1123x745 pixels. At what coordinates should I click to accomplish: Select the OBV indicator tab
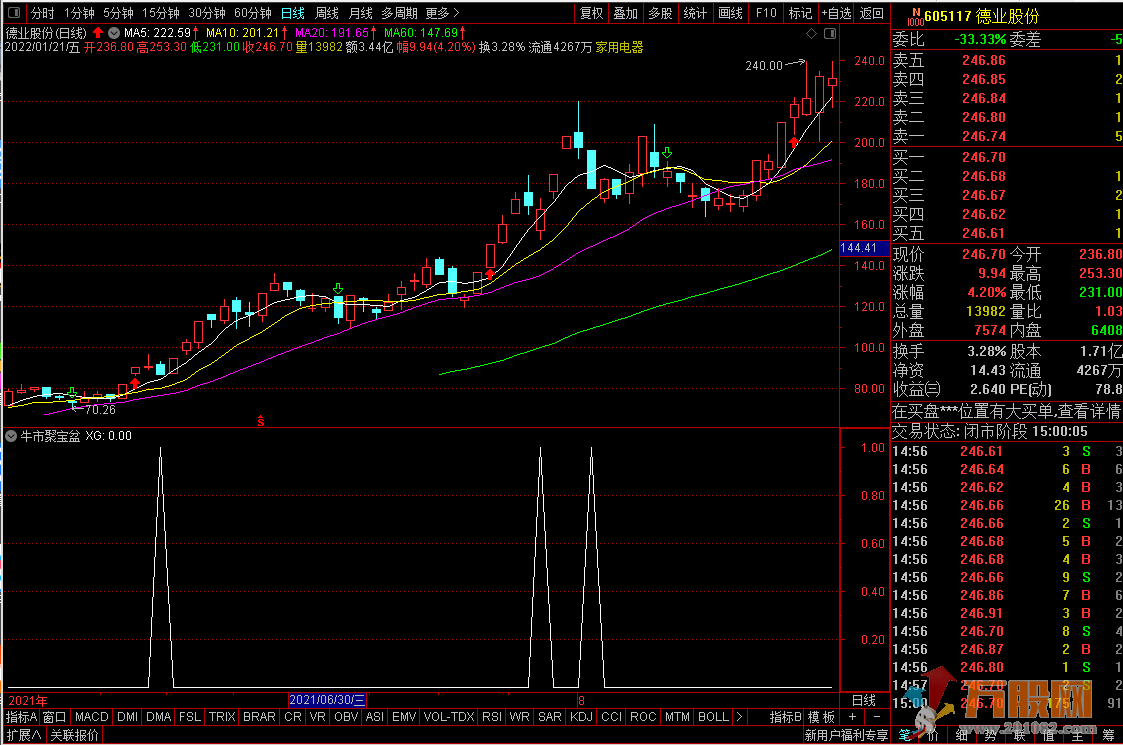click(346, 716)
